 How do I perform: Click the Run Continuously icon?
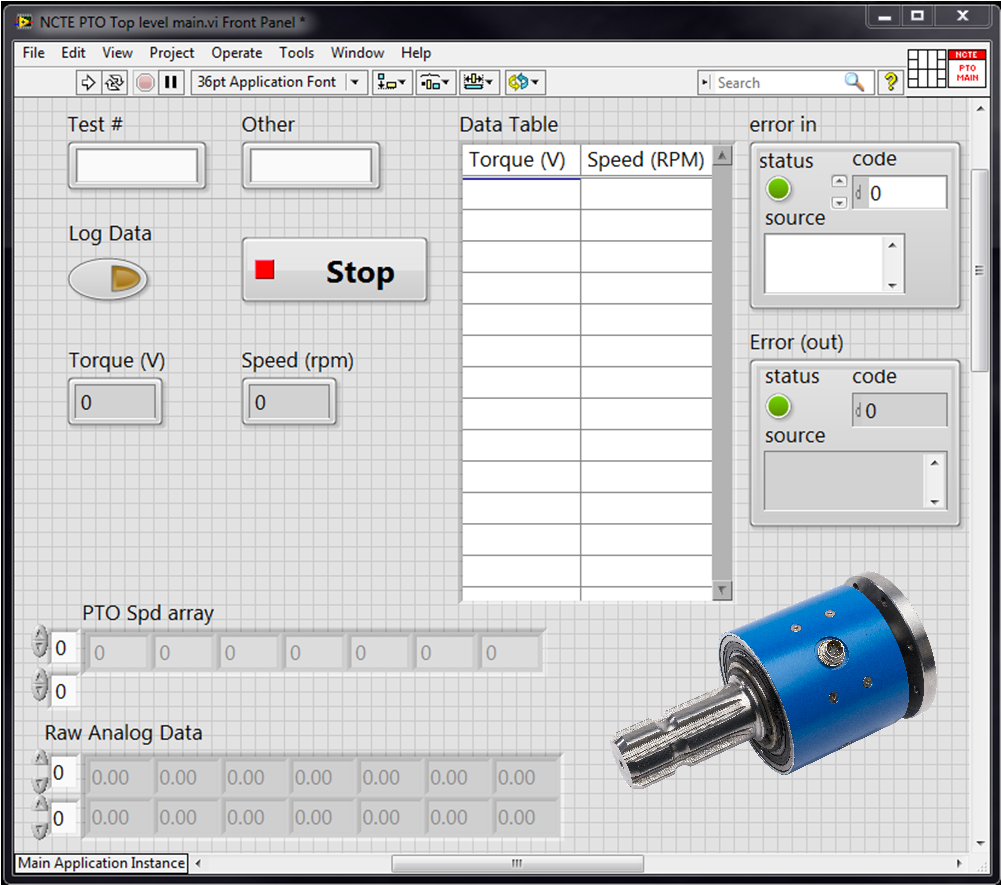click(115, 83)
